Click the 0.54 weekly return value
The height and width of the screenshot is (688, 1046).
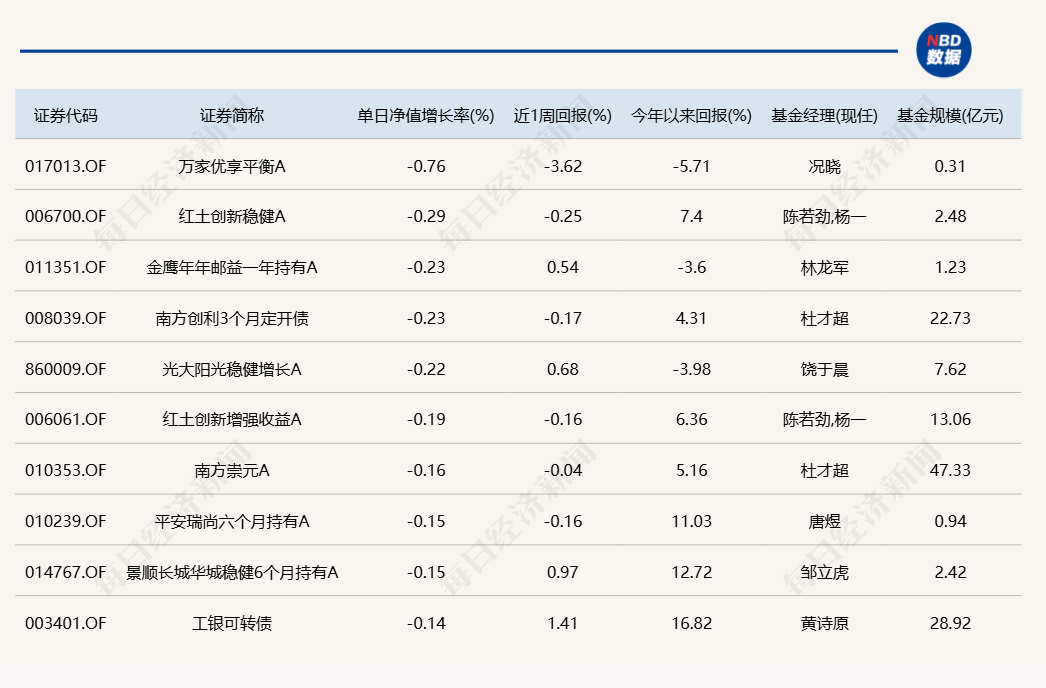[562, 267]
